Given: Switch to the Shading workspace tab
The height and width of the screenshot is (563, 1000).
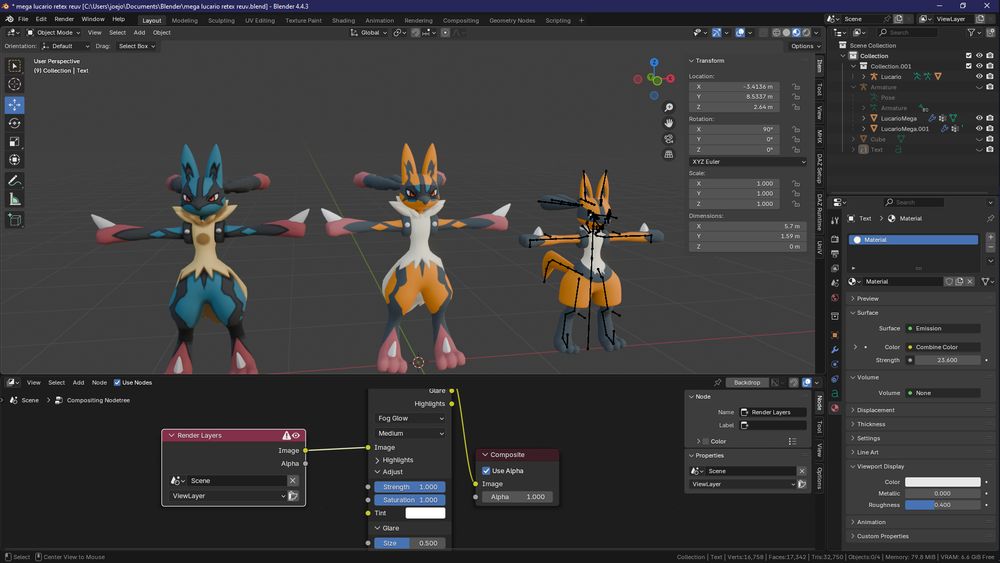Looking at the screenshot, I should pos(343,20).
